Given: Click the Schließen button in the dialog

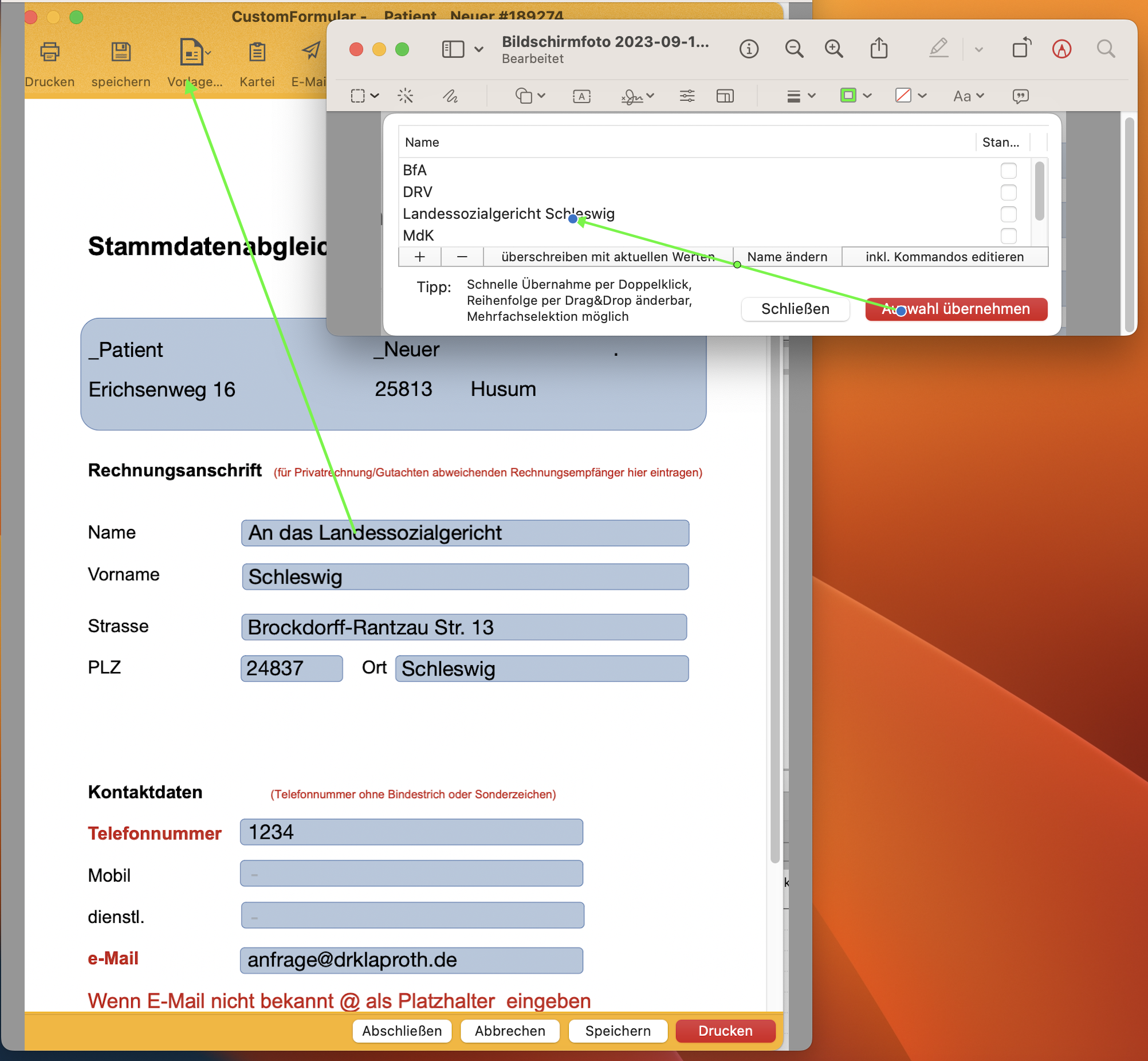Looking at the screenshot, I should (795, 309).
